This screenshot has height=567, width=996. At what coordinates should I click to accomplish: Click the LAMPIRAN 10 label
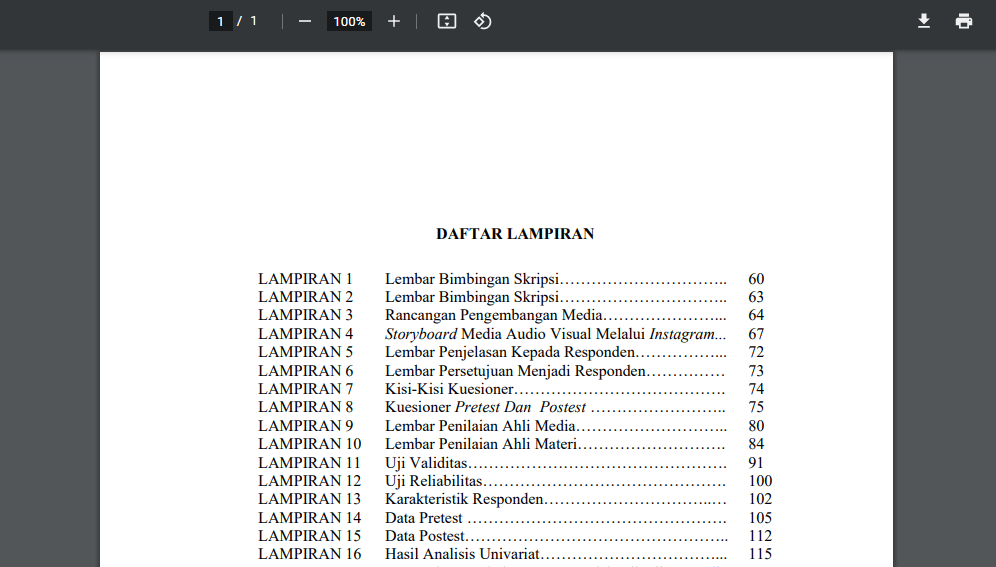tap(309, 444)
